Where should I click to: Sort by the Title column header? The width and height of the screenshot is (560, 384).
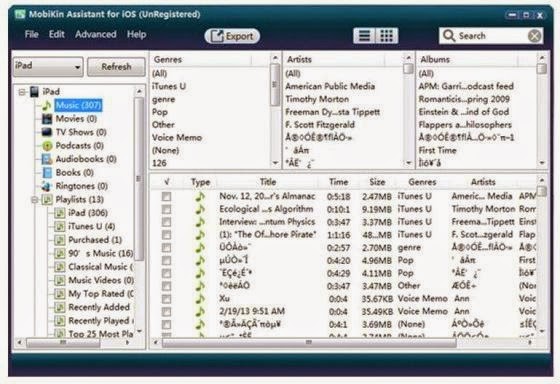[268, 182]
